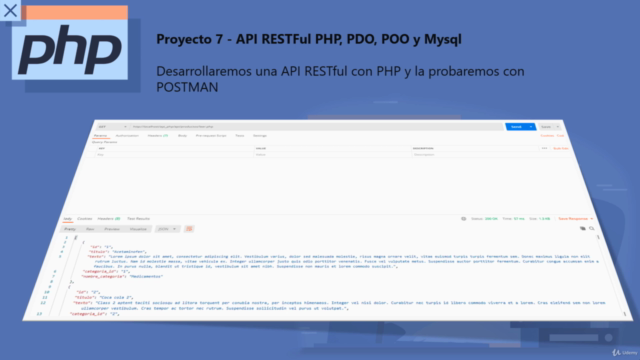Viewport: 640px width, 360px height.
Task: Click the orange Cookies link near Send
Action: [547, 136]
